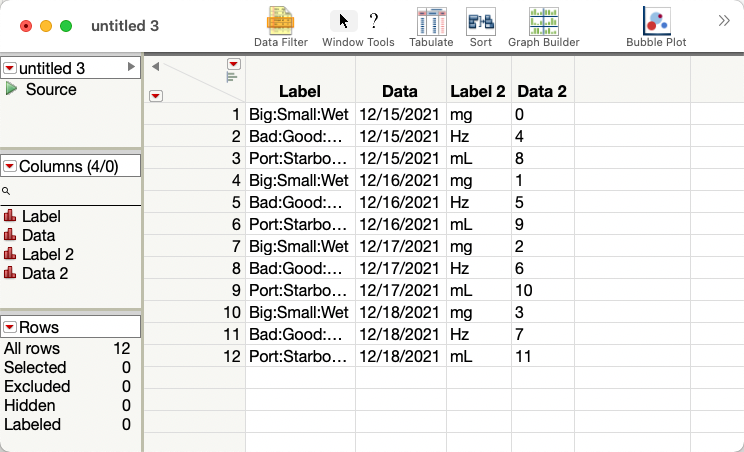Open the Data Filter tool
The width and height of the screenshot is (744, 452).
[x=279, y=21]
